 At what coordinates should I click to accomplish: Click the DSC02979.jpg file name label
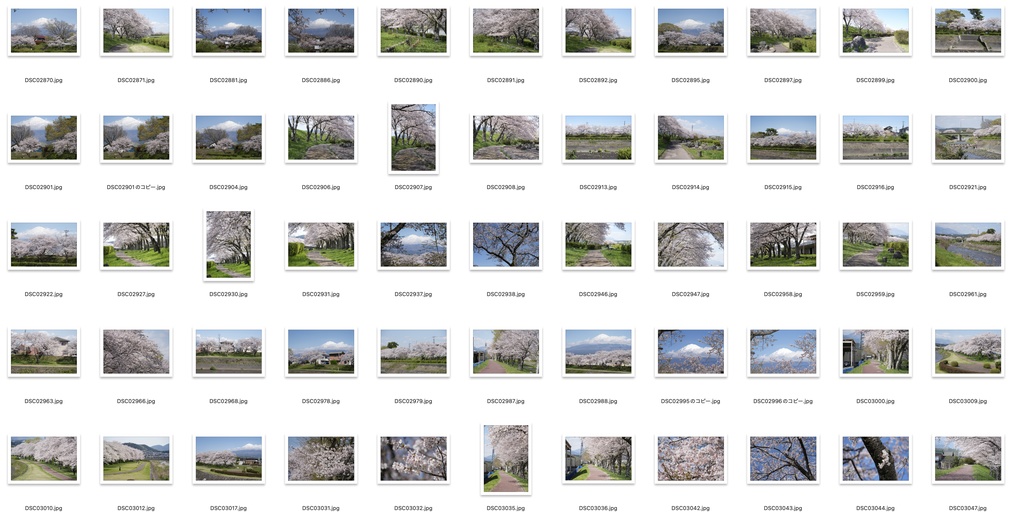point(413,401)
